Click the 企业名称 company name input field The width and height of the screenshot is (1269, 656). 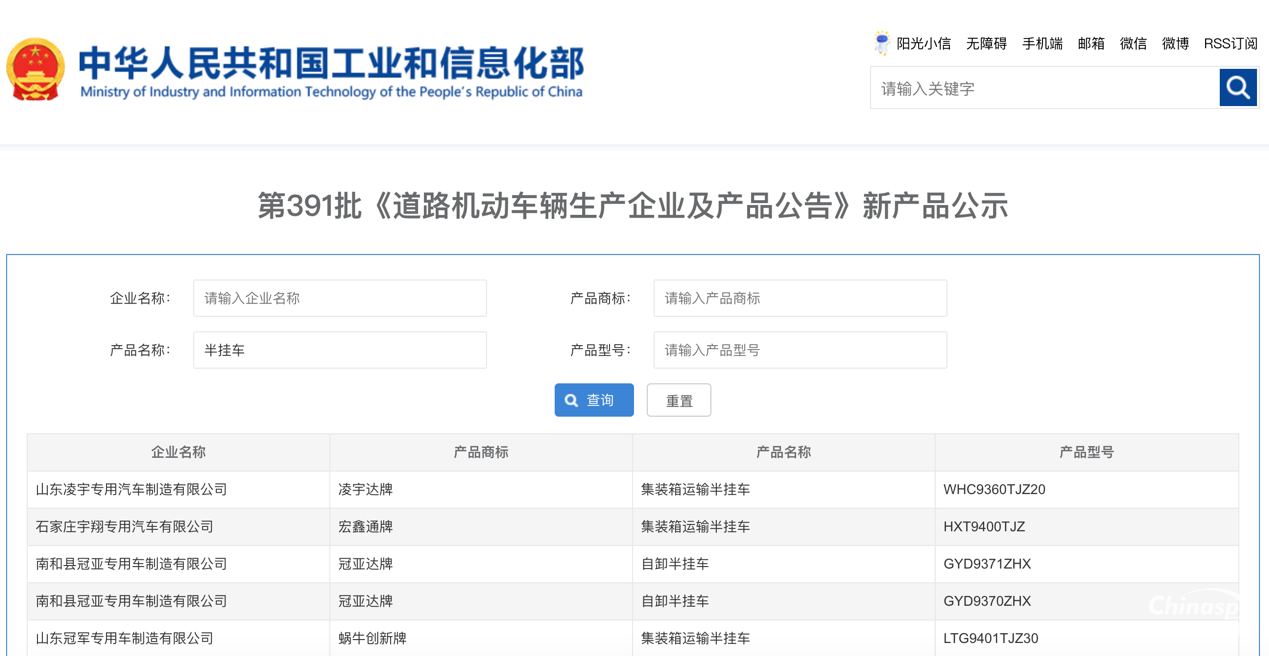point(339,298)
